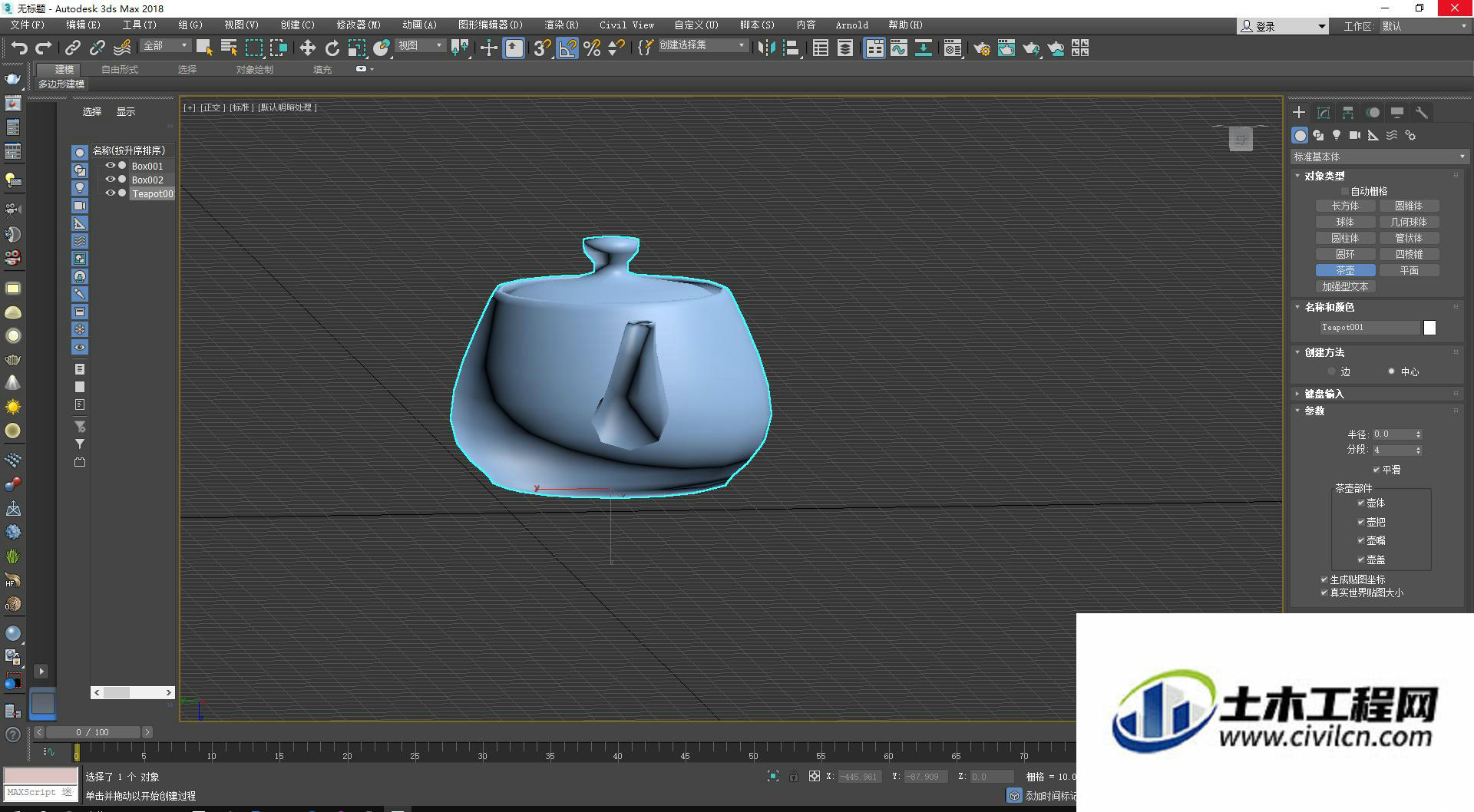Open the 全部 selection filter dropdown
Image resolution: width=1474 pixels, height=812 pixels.
pos(165,46)
